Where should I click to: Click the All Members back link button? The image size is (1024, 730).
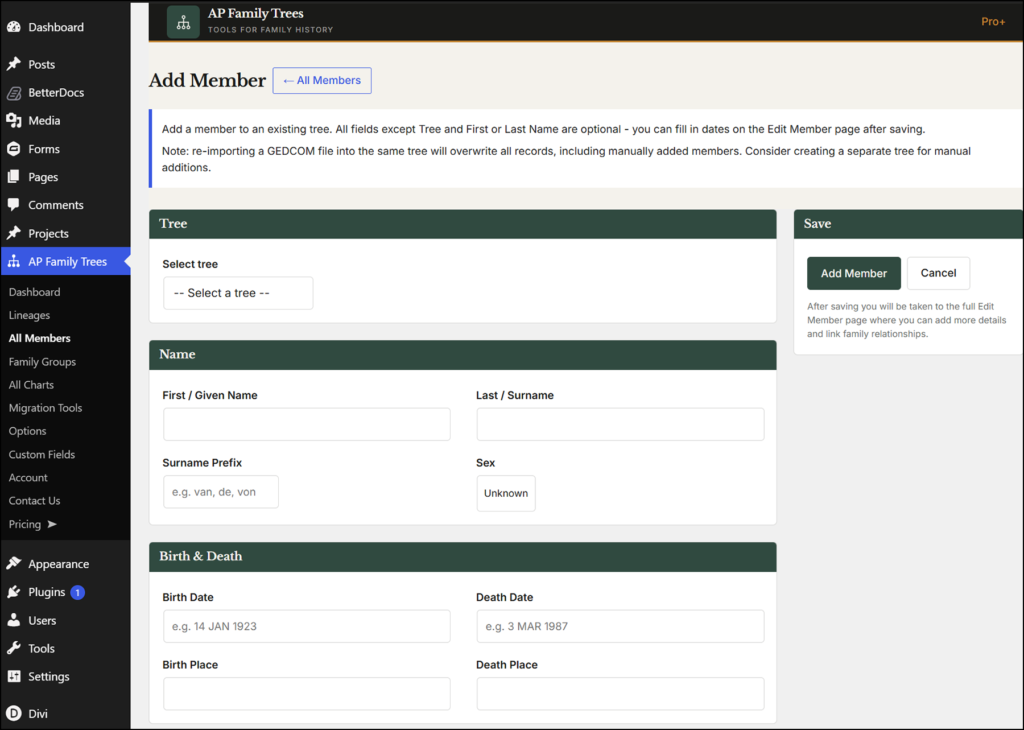click(322, 80)
